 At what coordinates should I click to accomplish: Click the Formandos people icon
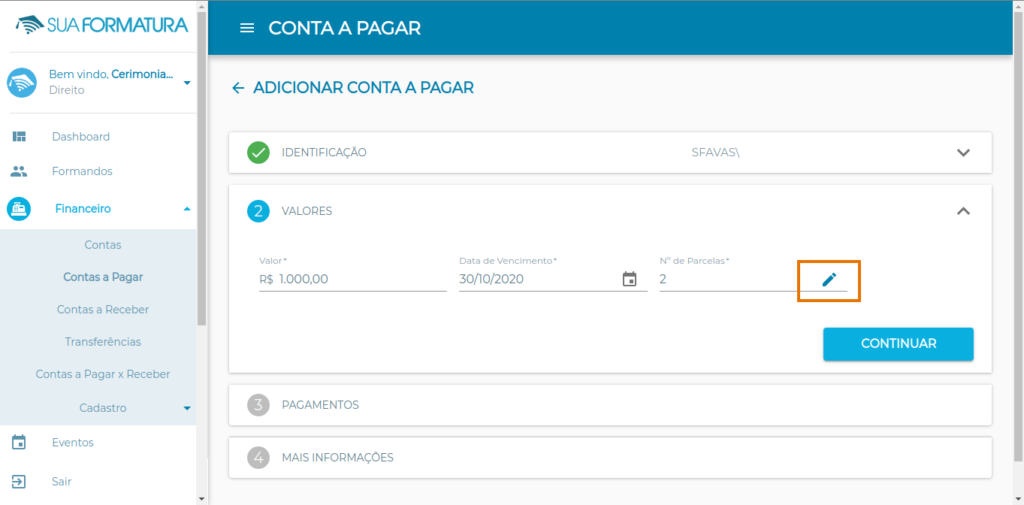19,171
